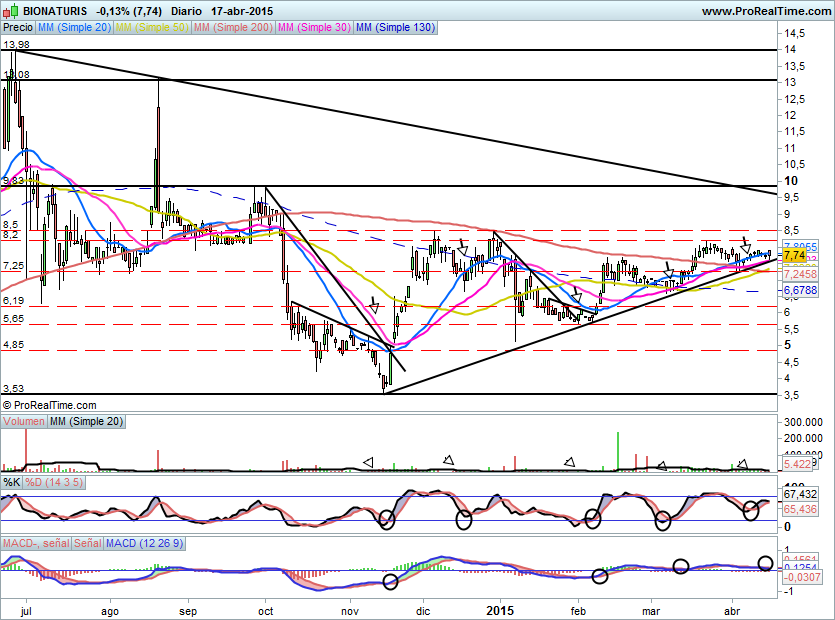Click the date 17-abr-2015 in the header
Screen dimensions: 835x620
pos(242,11)
